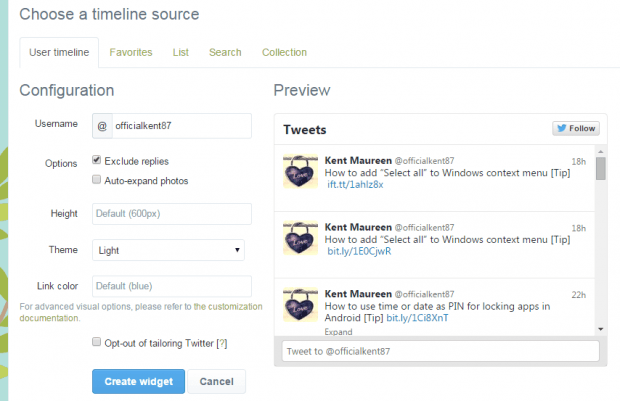This screenshot has width=620, height=401.
Task: Select the User timeline tab
Action: click(x=59, y=52)
